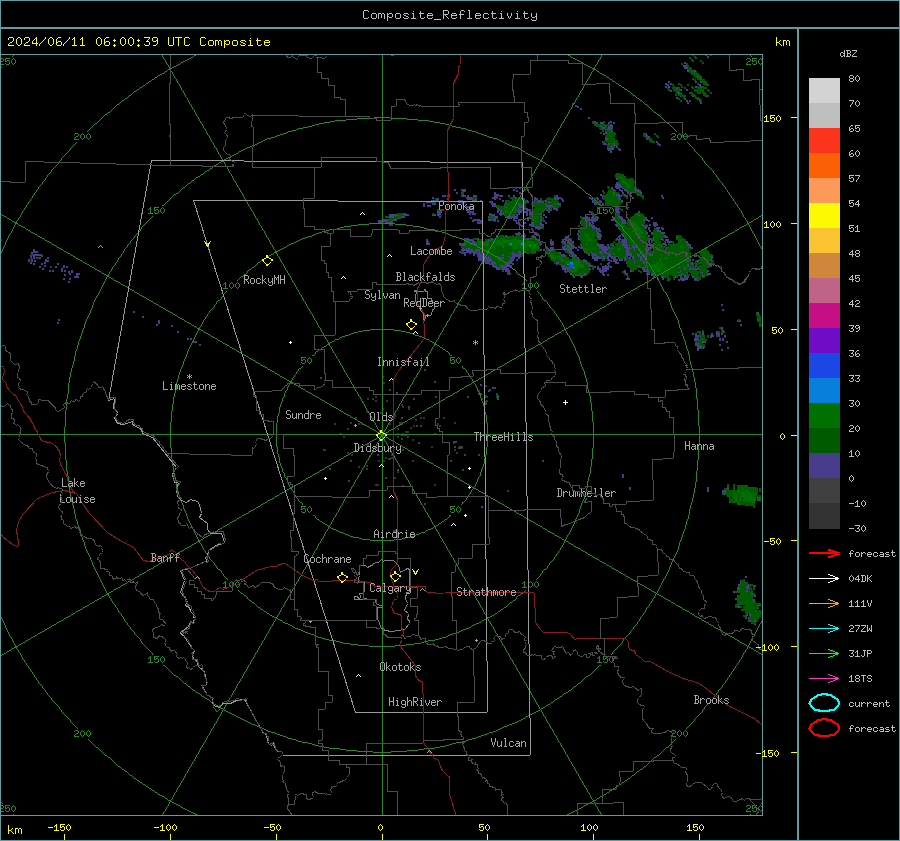This screenshot has width=900, height=841.
Task: Click the red forecast arrow in the legend
Action: coord(824,553)
